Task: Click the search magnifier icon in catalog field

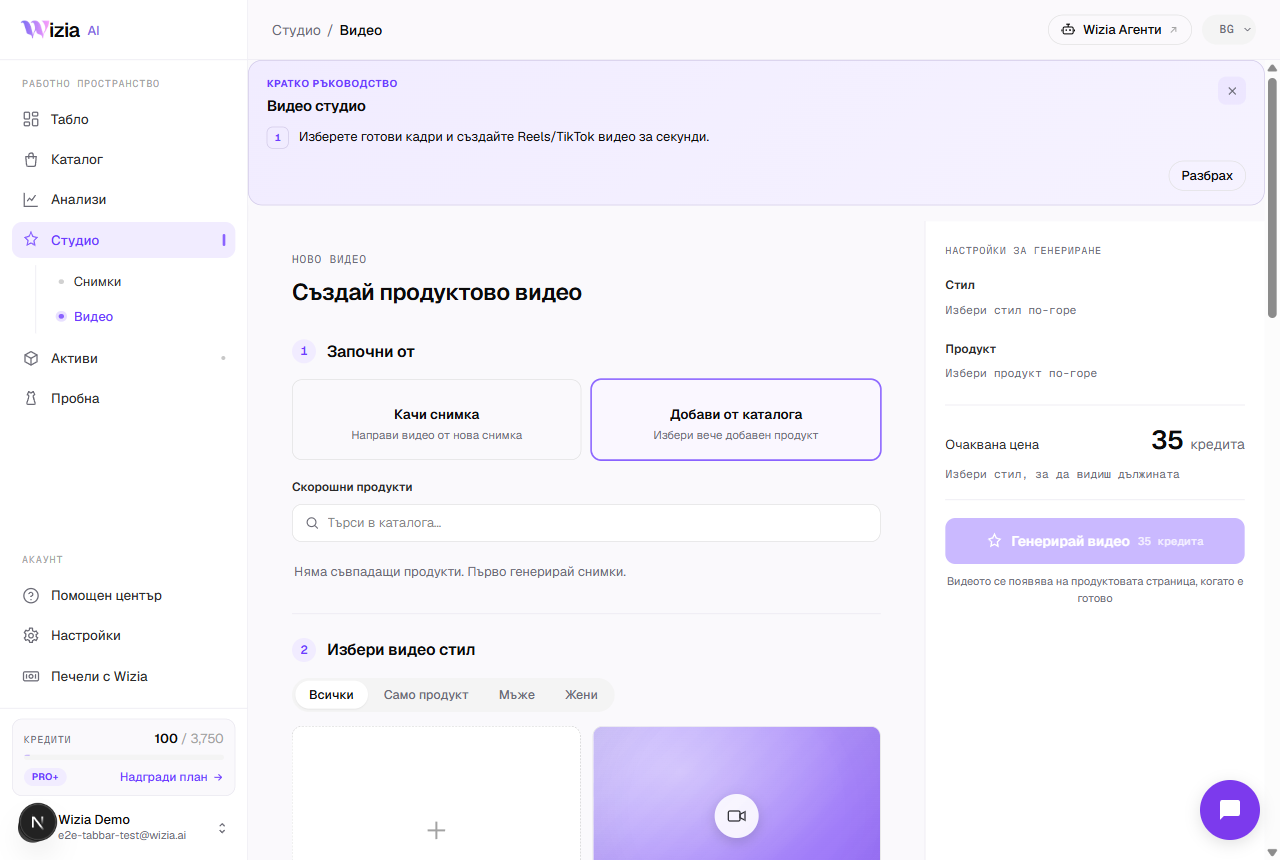Action: click(x=312, y=523)
